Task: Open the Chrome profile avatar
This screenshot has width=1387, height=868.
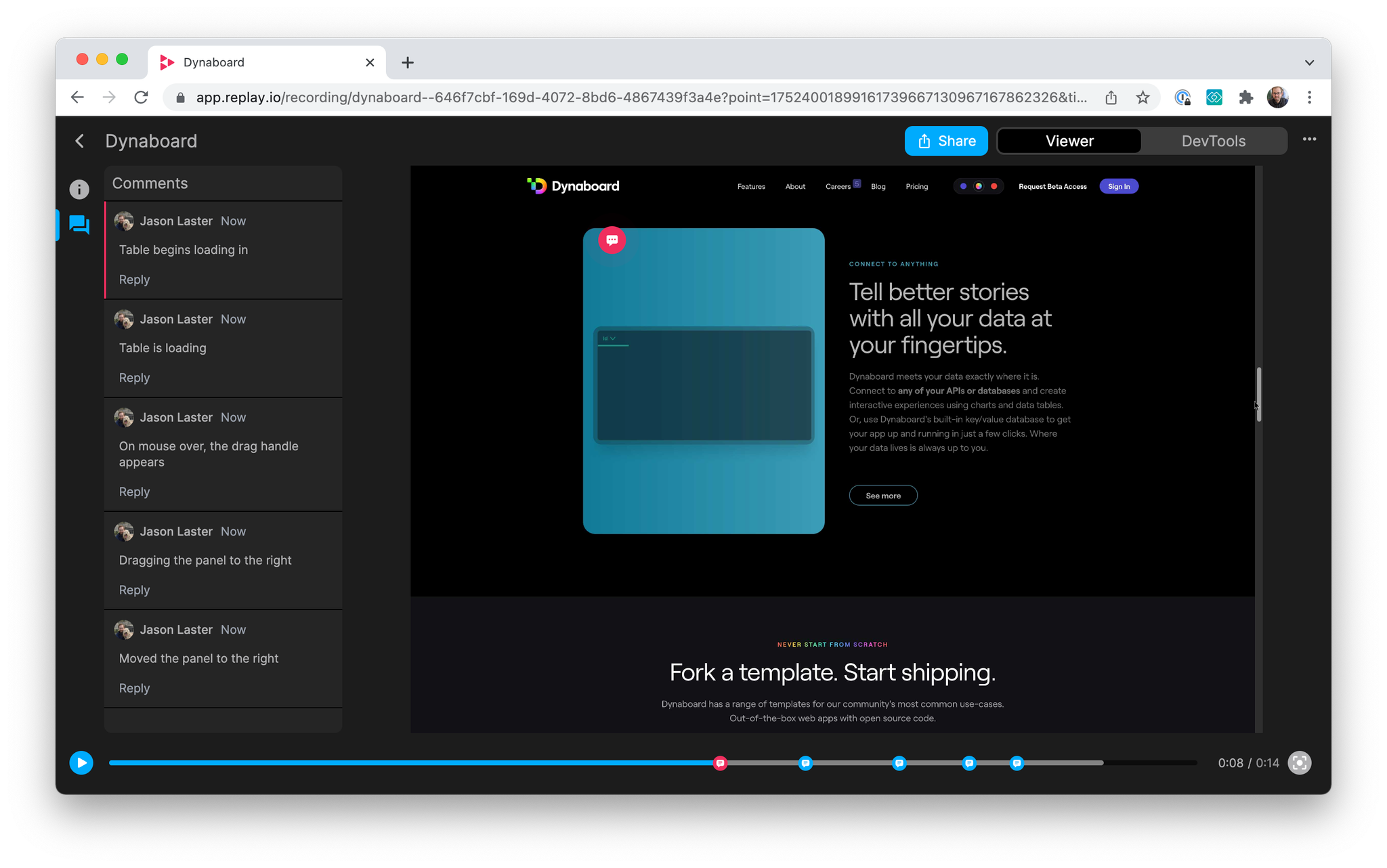Action: [1277, 97]
